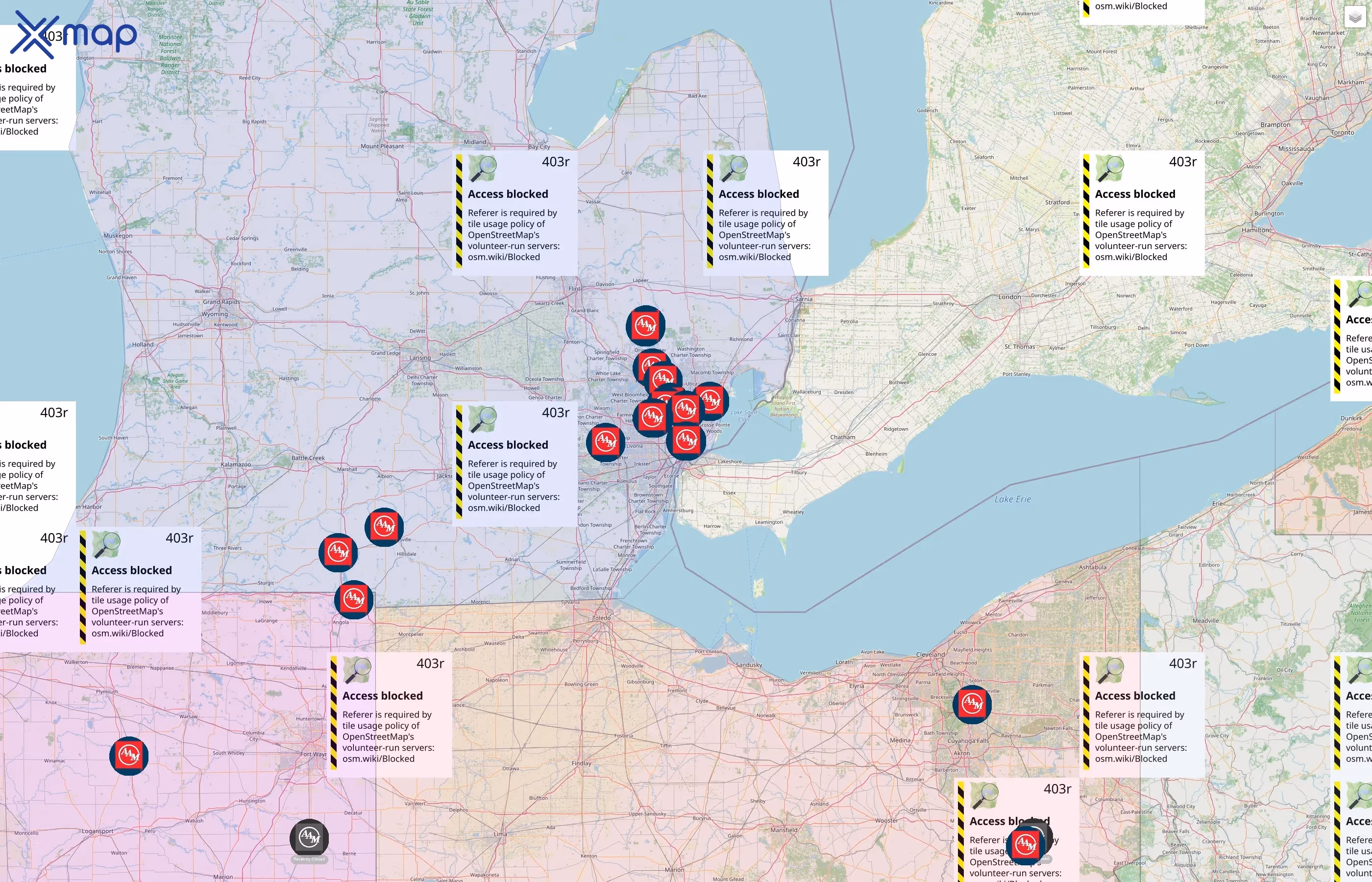Click the Bowling Green label
This screenshot has height=882, width=1372.
581,684
